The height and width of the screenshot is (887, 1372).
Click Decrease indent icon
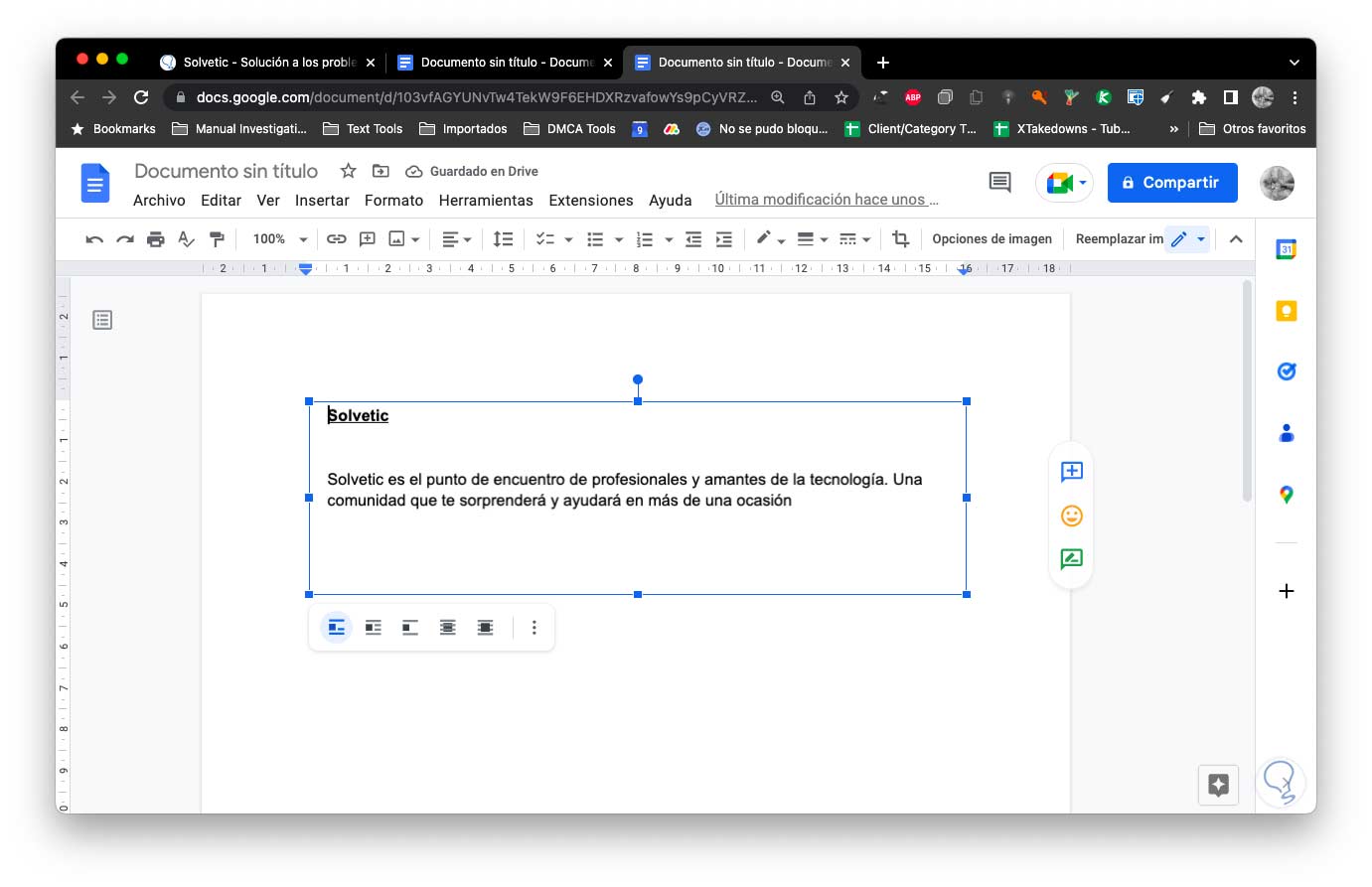coord(693,239)
